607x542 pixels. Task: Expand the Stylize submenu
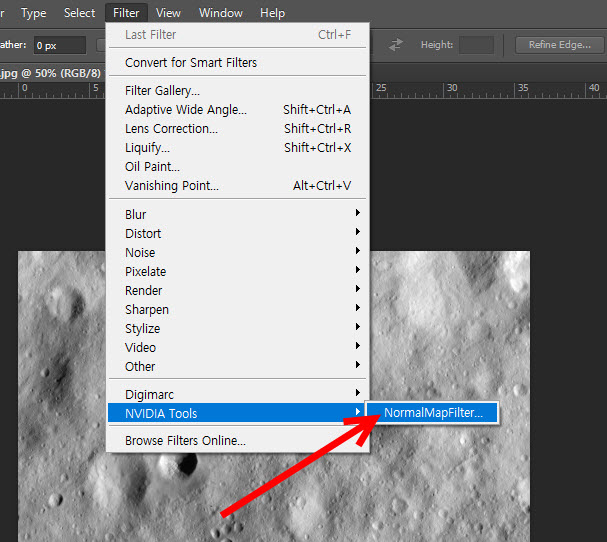pyautogui.click(x=237, y=328)
